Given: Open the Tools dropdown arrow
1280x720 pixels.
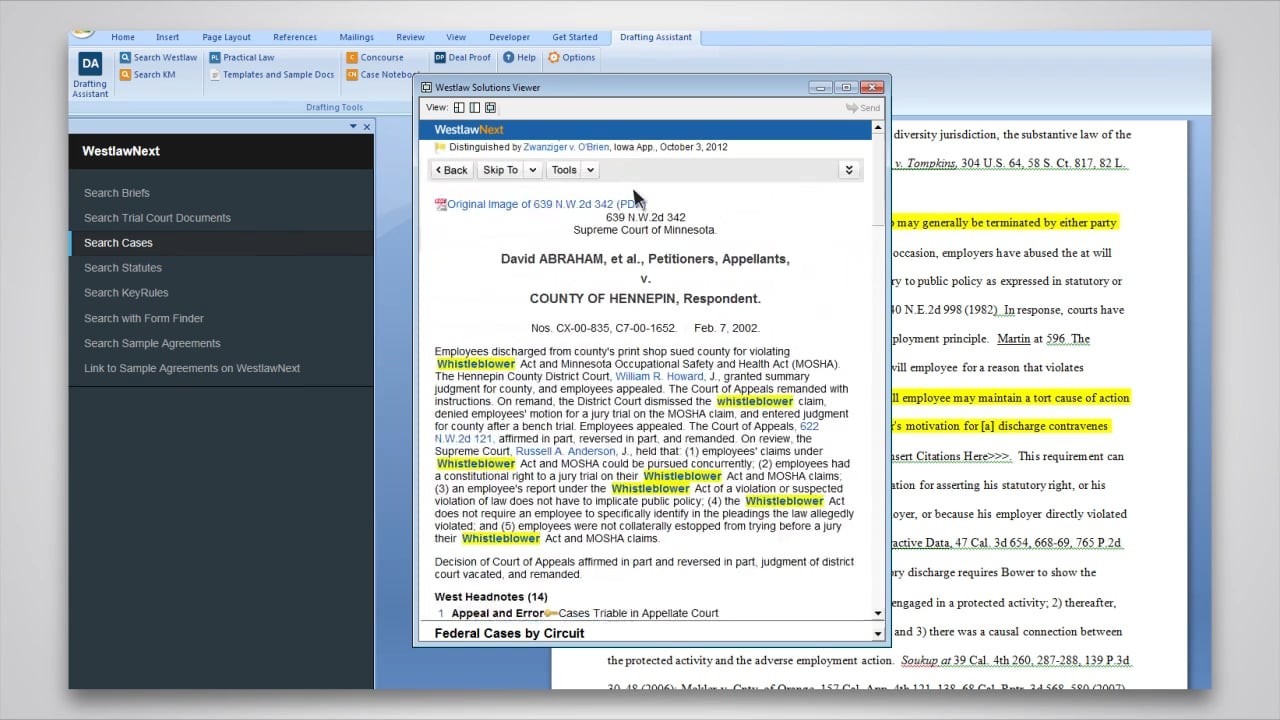Looking at the screenshot, I should 590,170.
